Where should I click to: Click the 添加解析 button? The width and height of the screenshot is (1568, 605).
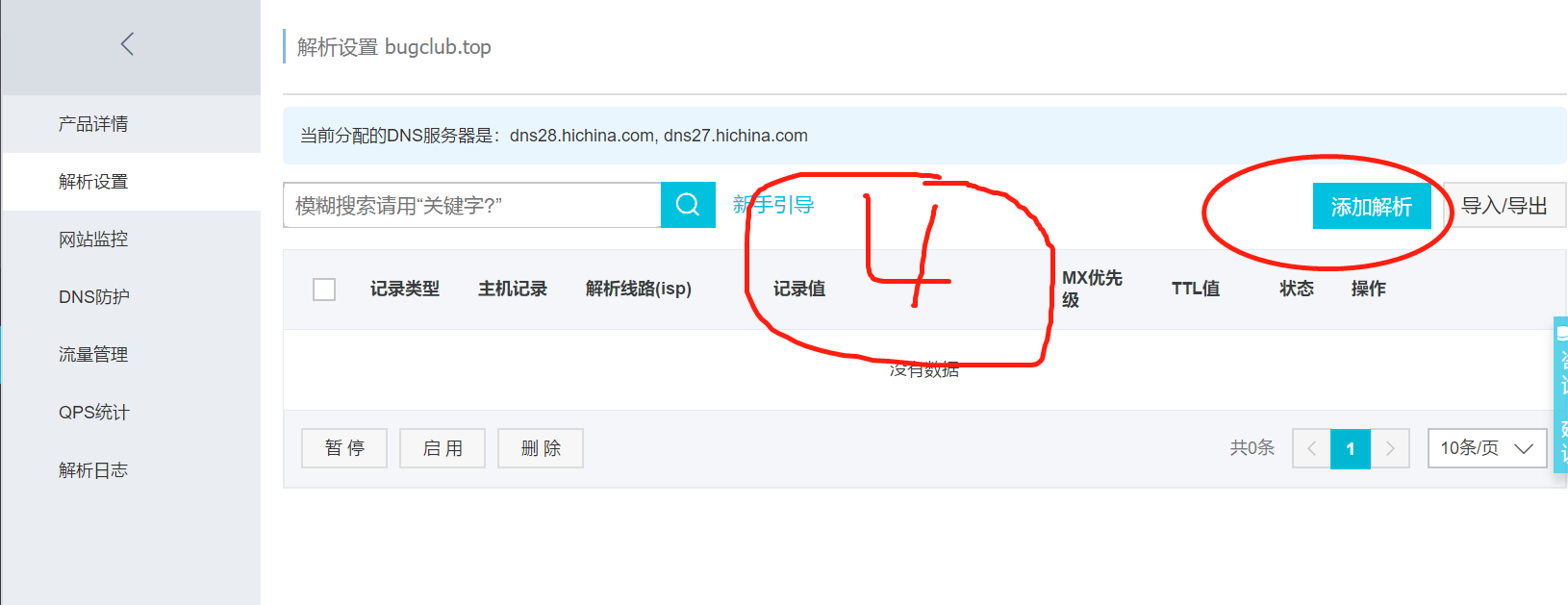[1372, 206]
